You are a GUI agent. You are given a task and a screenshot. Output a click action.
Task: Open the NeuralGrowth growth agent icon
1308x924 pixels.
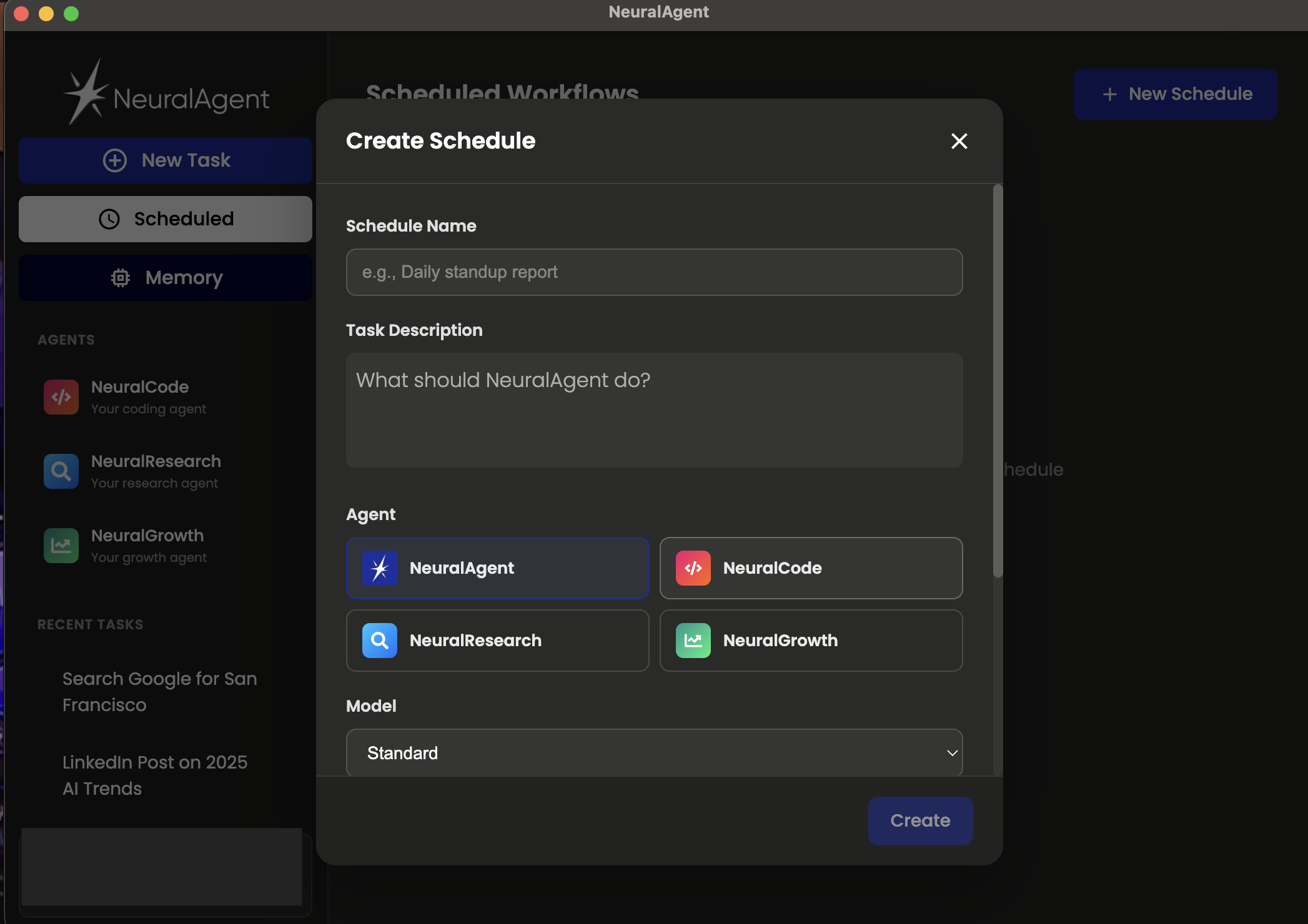61,545
